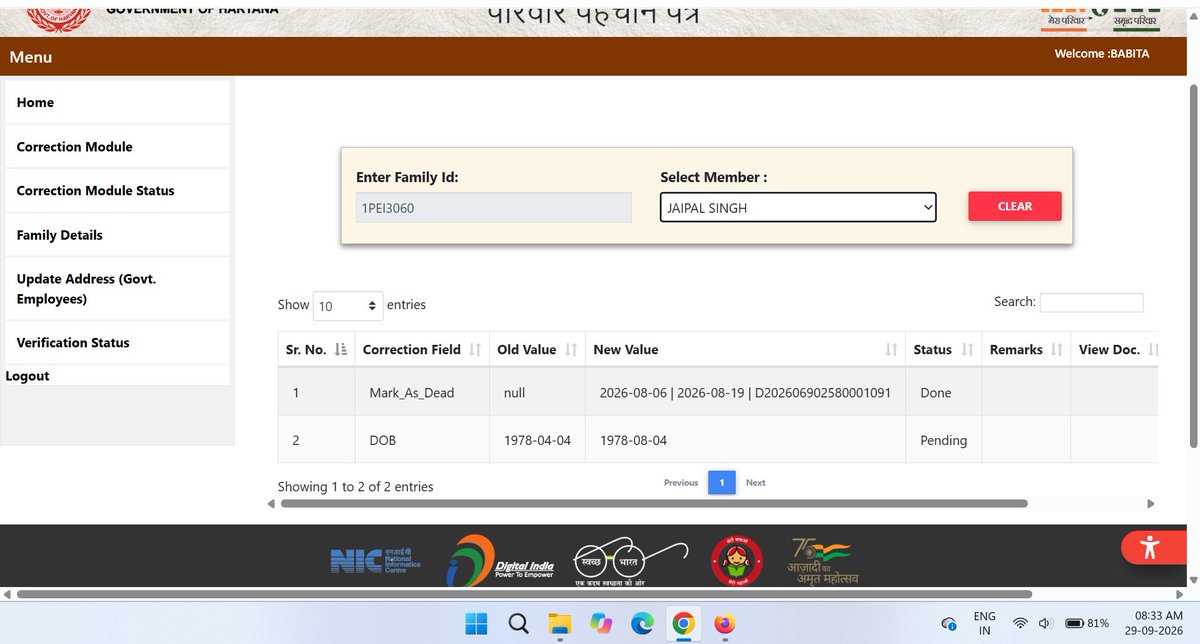1200x644 pixels.
Task: Click Showing 1 to 2 of 2 entries
Action: tap(355, 487)
